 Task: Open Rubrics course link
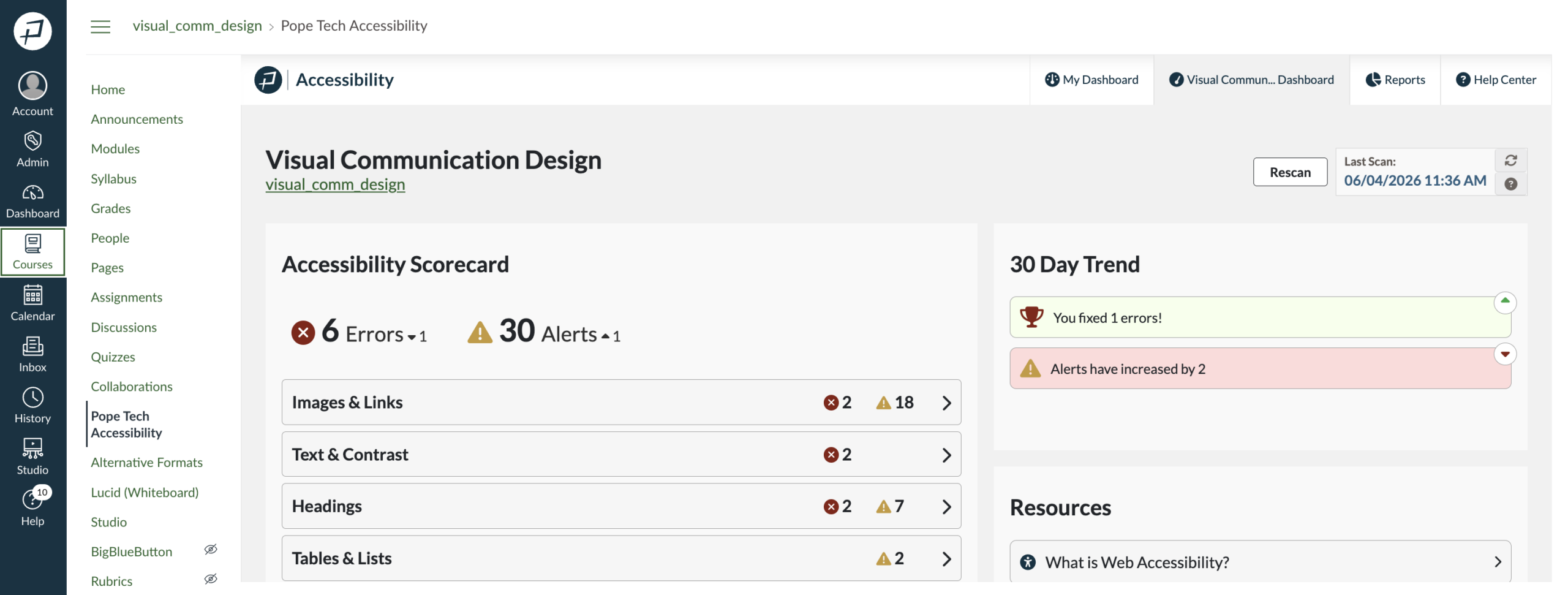[111, 581]
